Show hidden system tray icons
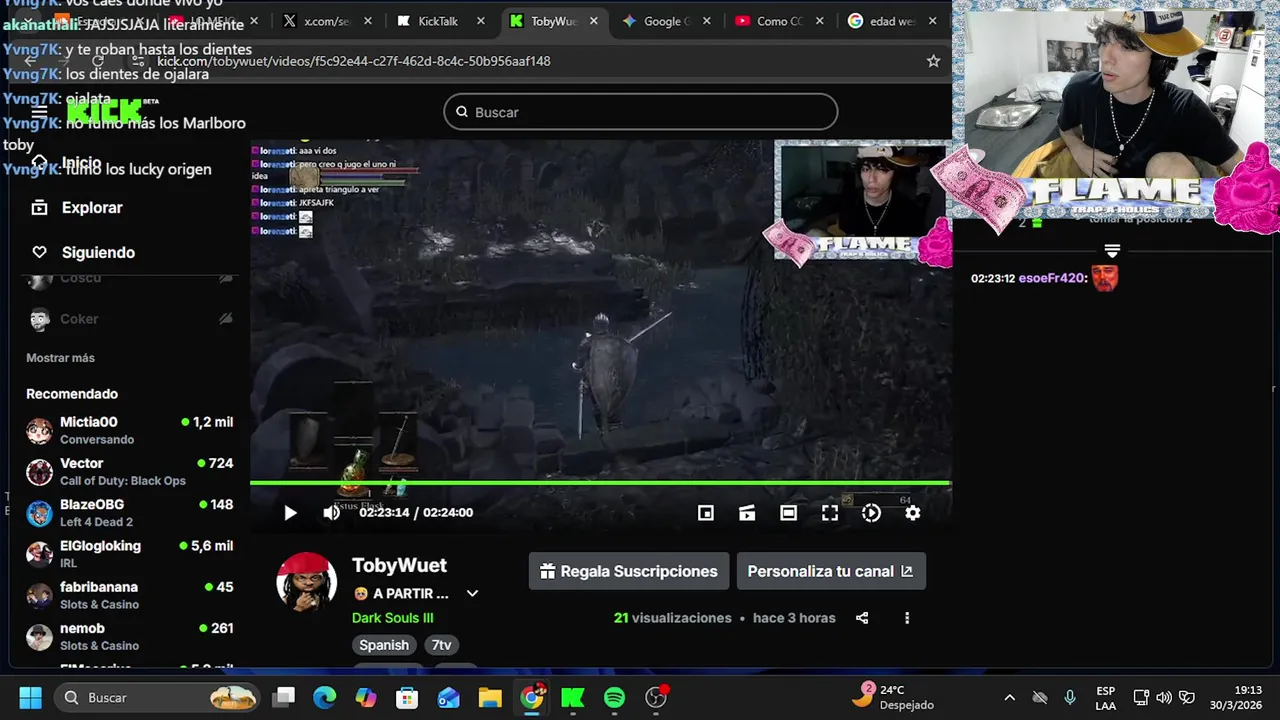1280x720 pixels. 1010,697
